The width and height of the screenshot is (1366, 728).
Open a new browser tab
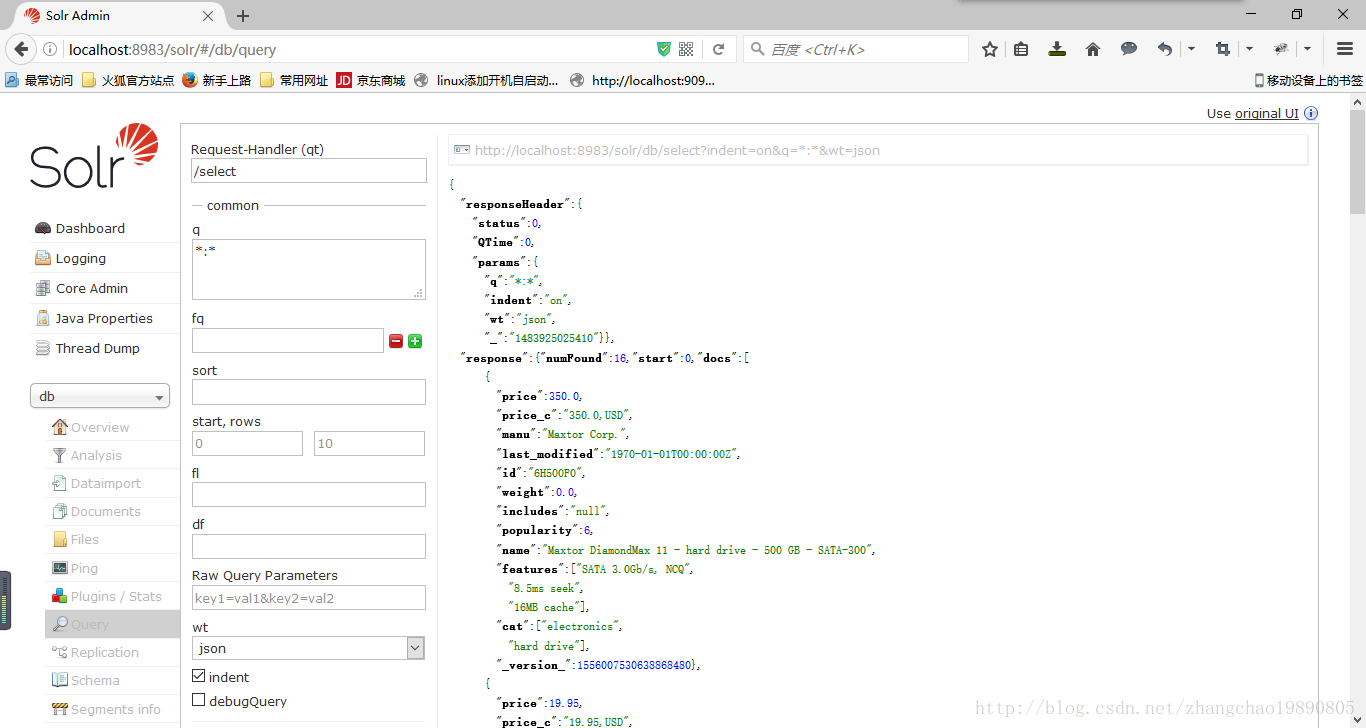243,16
